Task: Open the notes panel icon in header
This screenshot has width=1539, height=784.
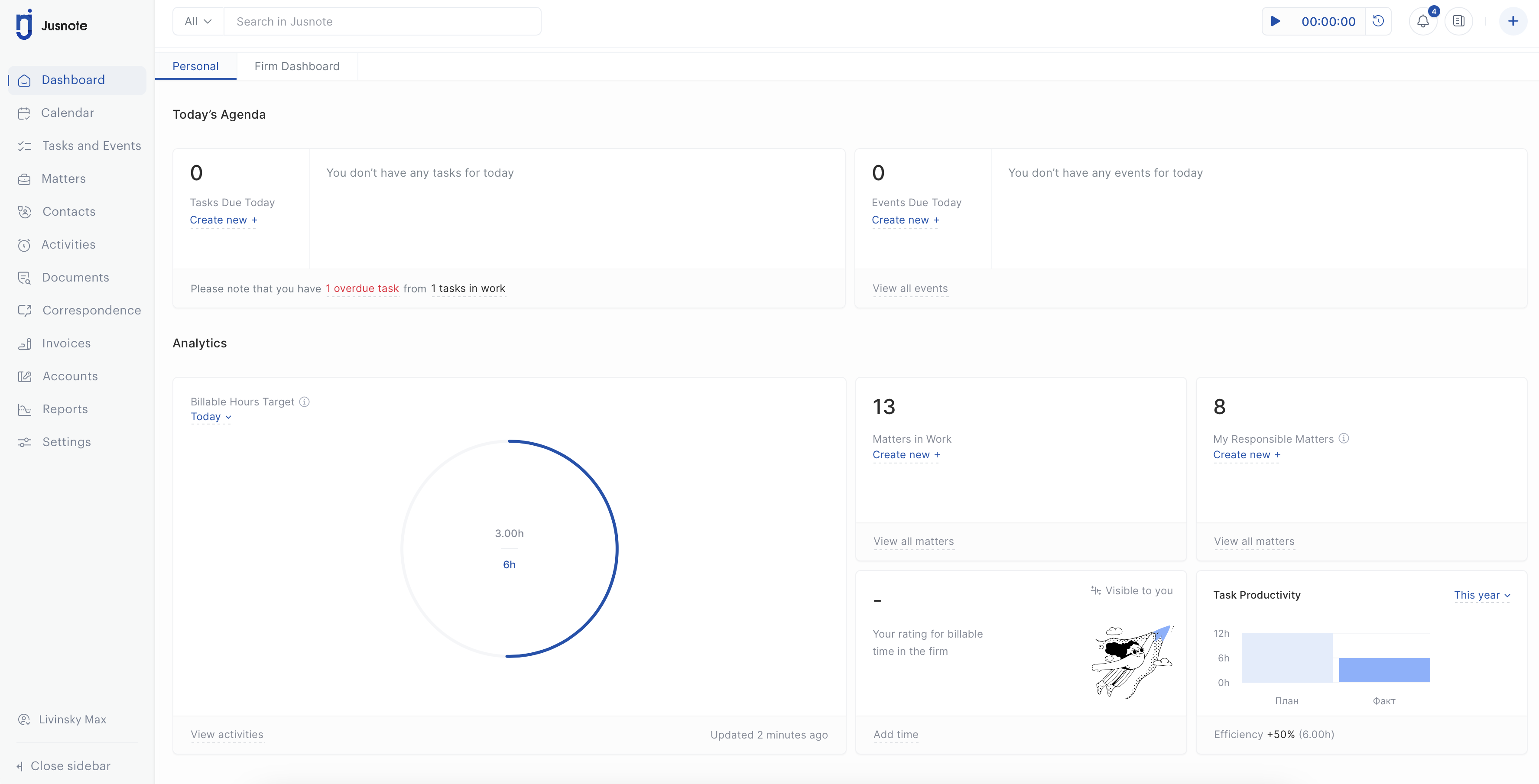Action: tap(1459, 22)
